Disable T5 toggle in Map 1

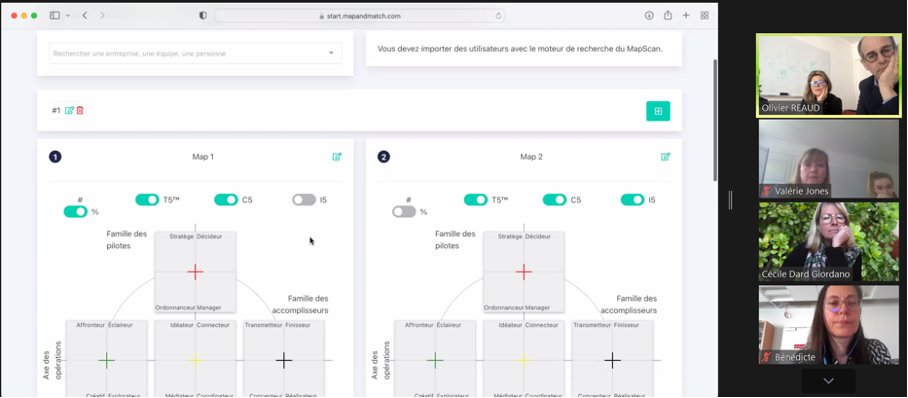pyautogui.click(x=147, y=199)
